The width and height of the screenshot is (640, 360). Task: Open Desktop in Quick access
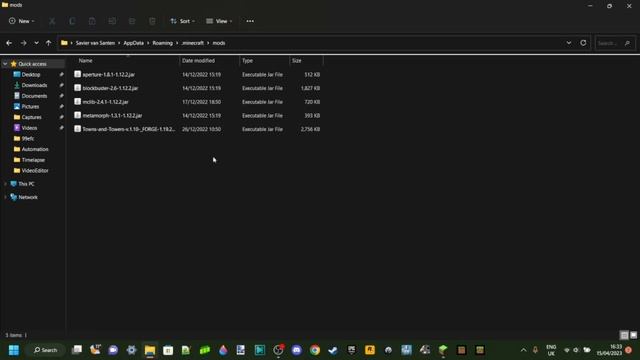31,74
